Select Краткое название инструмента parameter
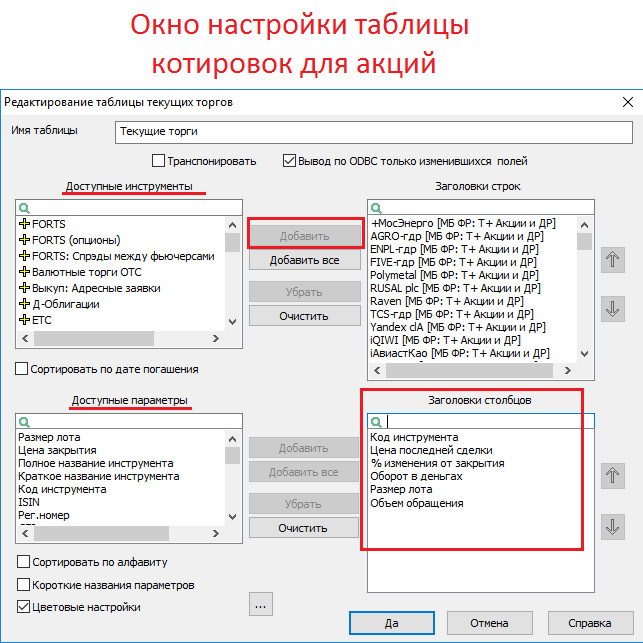643x643 pixels. pyautogui.click(x=99, y=477)
